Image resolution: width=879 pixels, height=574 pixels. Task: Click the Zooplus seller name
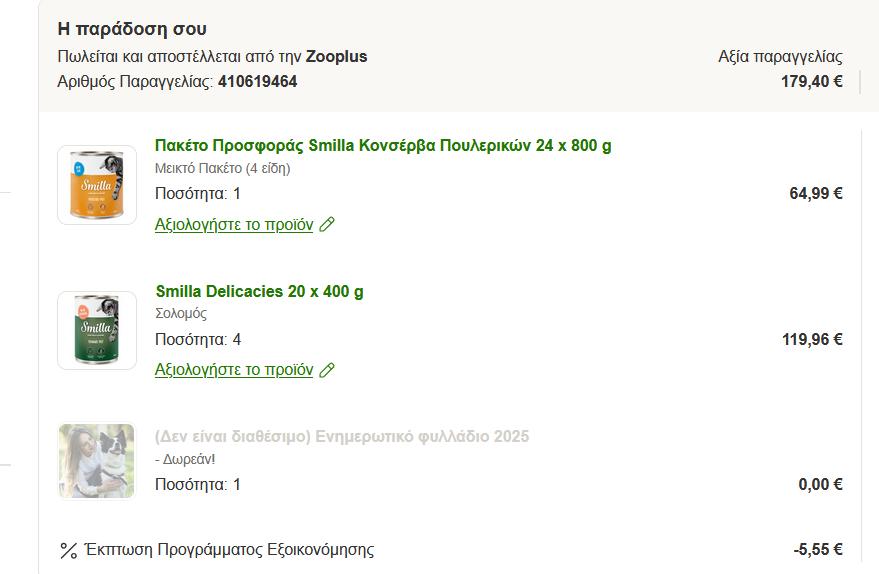336,57
